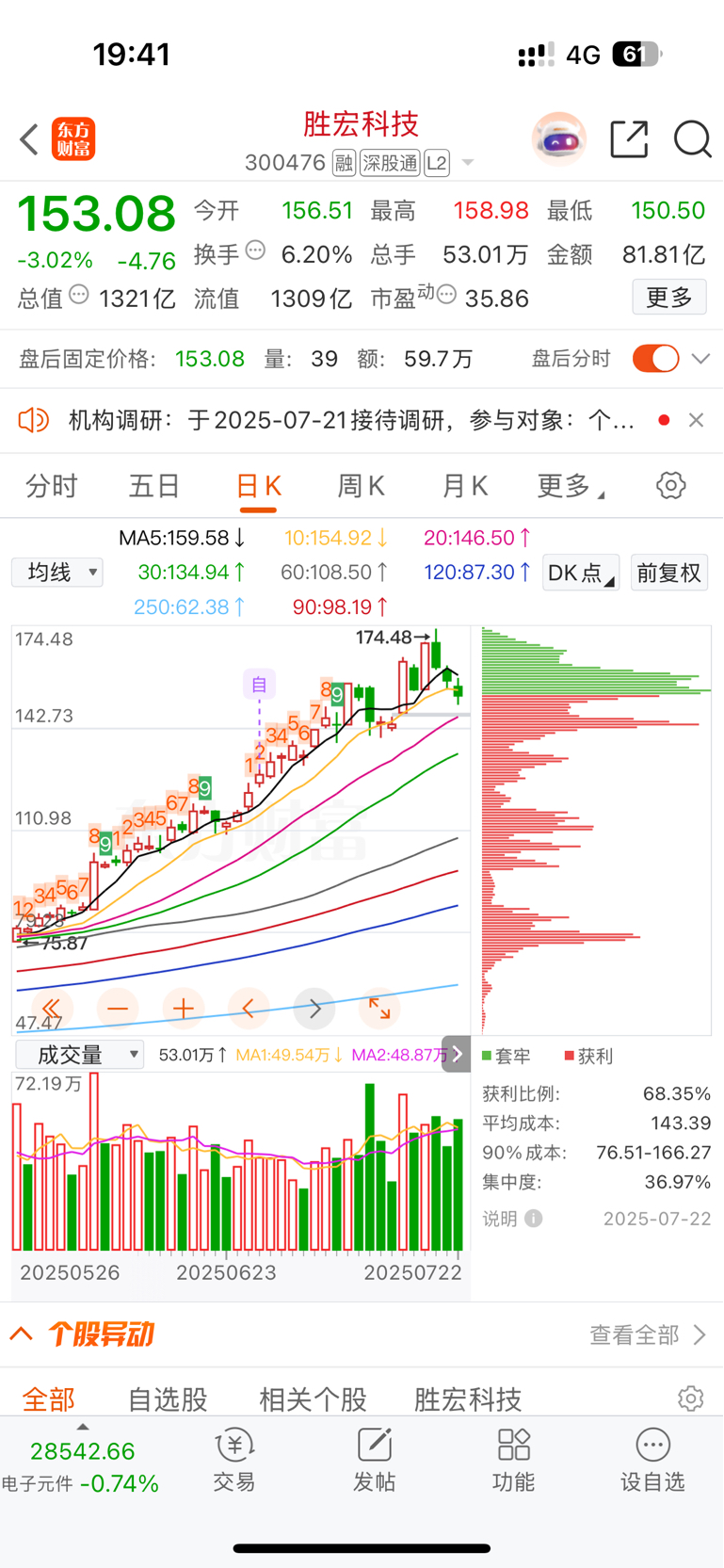The height and width of the screenshot is (1568, 724).
Task: Toggle the 盘后分时 switch
Action: (655, 359)
